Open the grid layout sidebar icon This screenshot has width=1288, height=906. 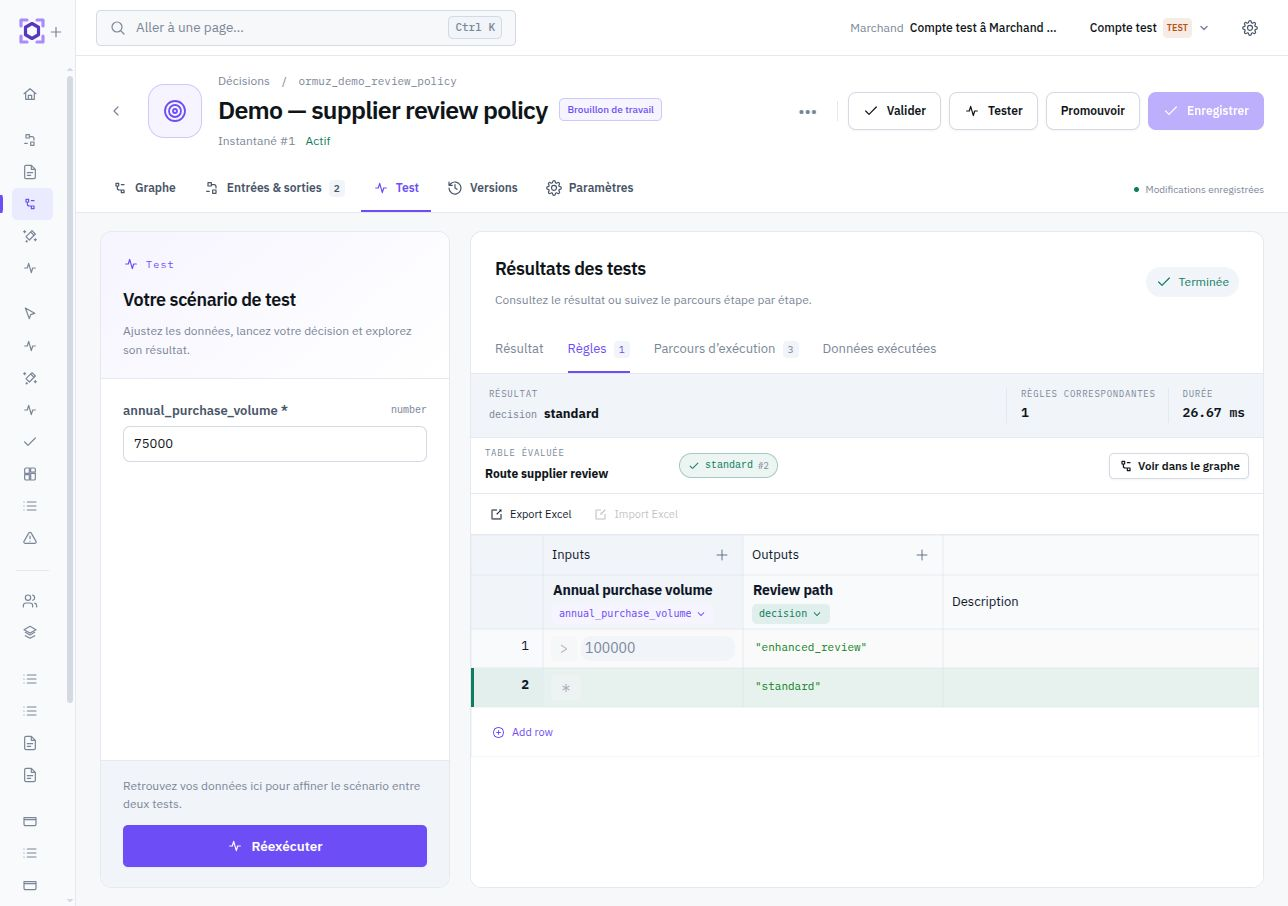point(30,473)
